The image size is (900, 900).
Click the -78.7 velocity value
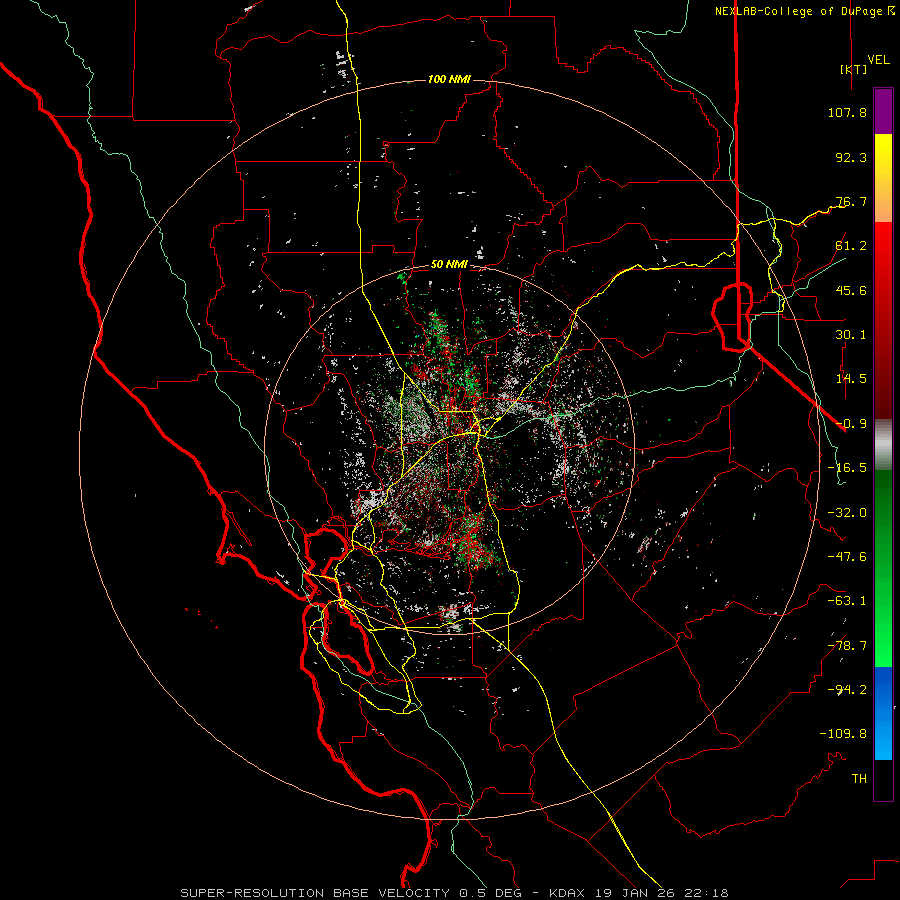[x=847, y=646]
